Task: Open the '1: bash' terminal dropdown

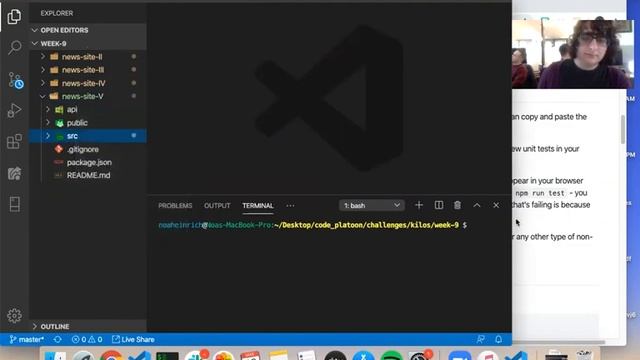Action: (371, 205)
